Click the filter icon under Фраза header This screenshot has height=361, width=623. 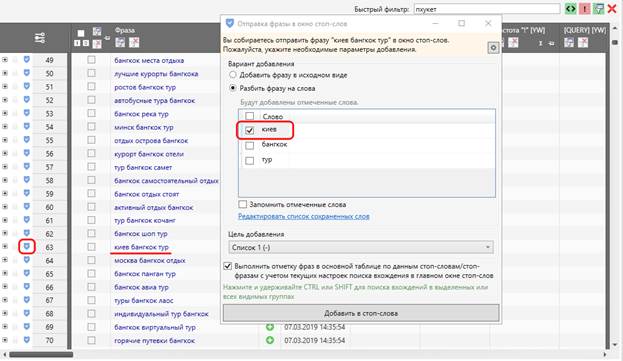[x=120, y=42]
